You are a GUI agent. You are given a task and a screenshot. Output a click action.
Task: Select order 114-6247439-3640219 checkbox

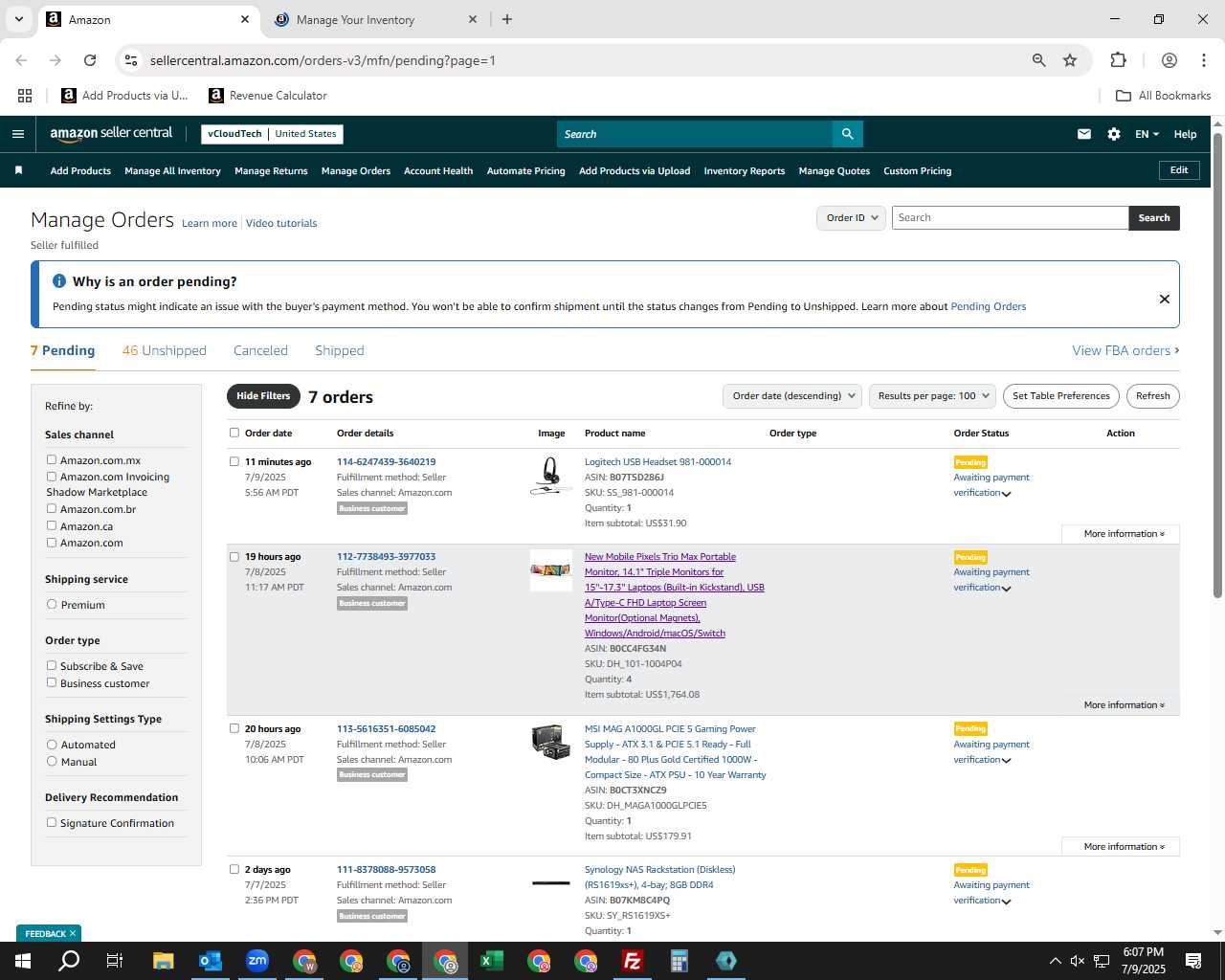[234, 461]
